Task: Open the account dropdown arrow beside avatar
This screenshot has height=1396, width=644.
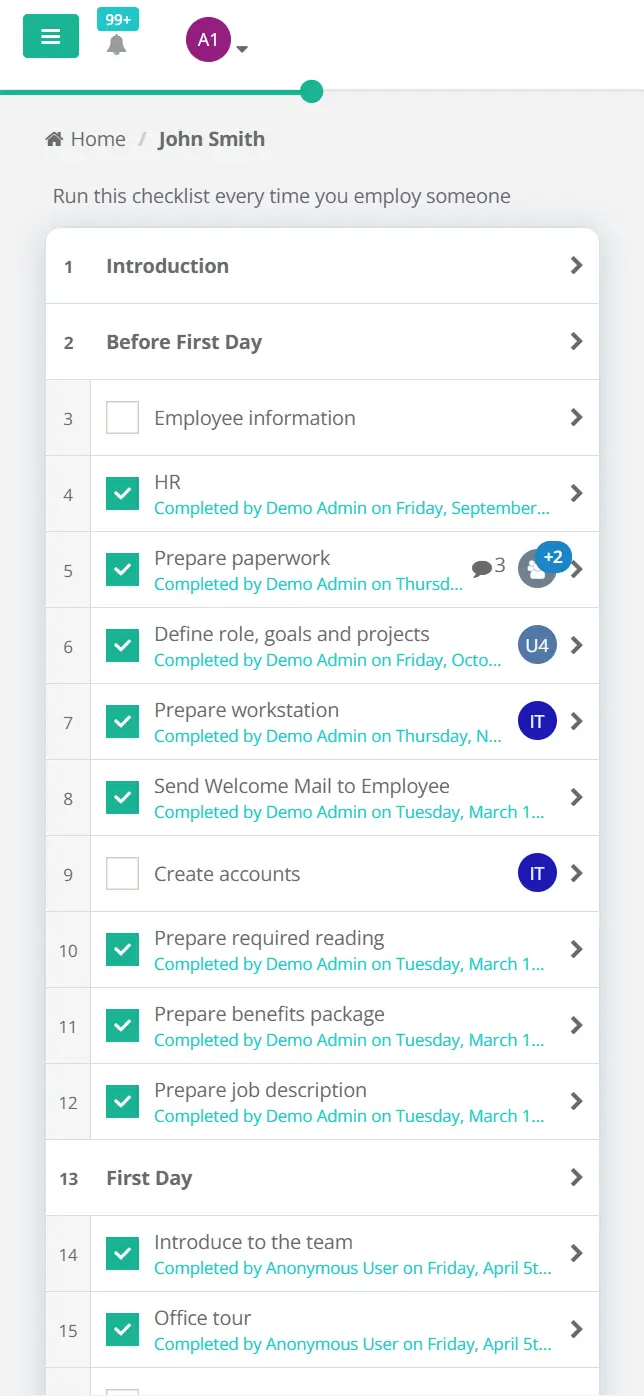Action: click(241, 47)
